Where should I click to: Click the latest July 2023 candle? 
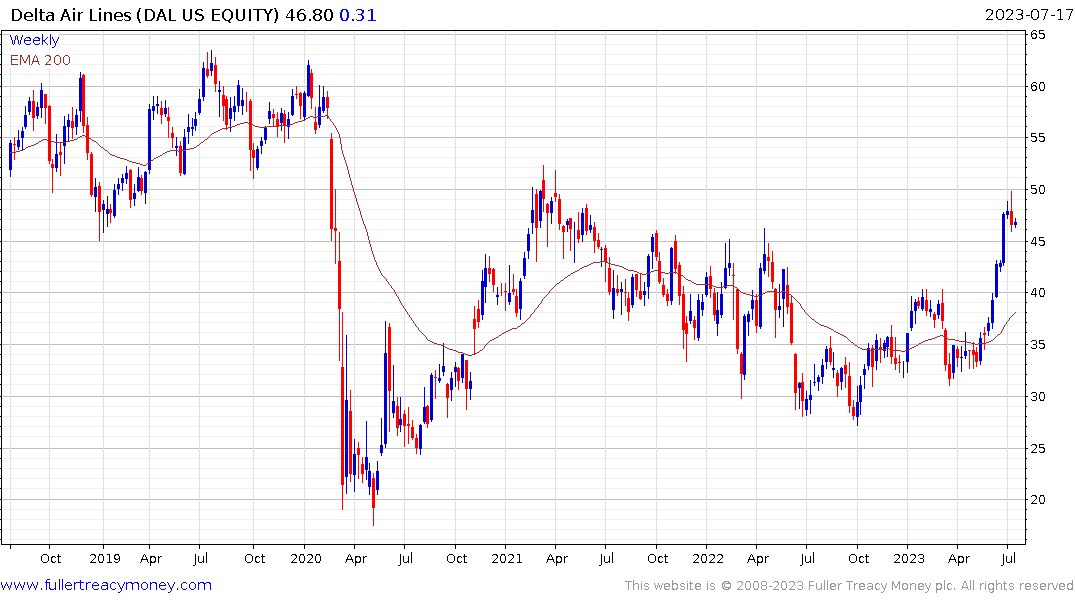point(1015,223)
